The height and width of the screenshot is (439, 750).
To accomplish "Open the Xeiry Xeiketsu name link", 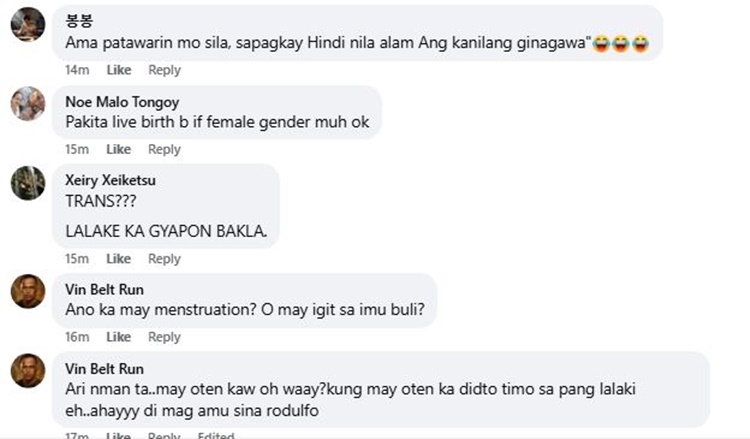I will tap(110, 180).
